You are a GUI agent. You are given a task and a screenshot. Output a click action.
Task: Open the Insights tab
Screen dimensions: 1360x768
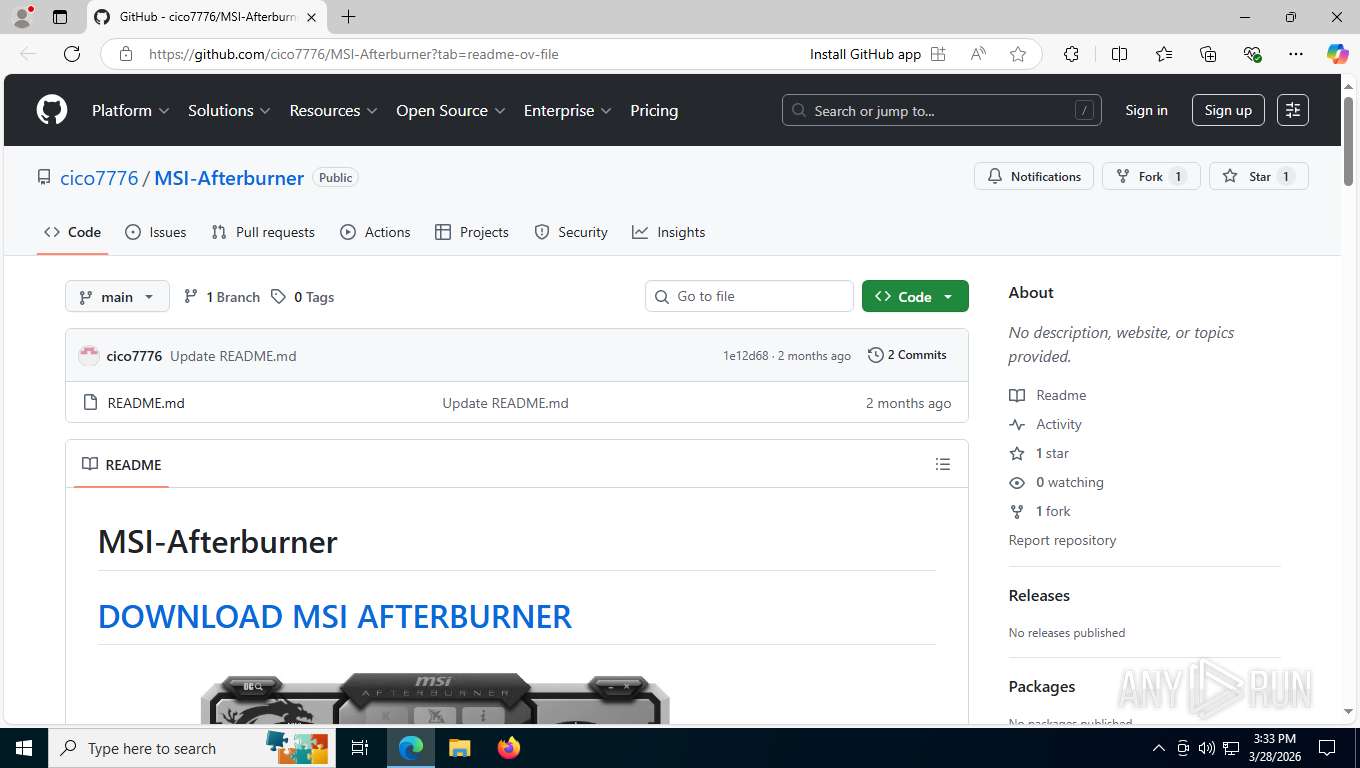668,232
